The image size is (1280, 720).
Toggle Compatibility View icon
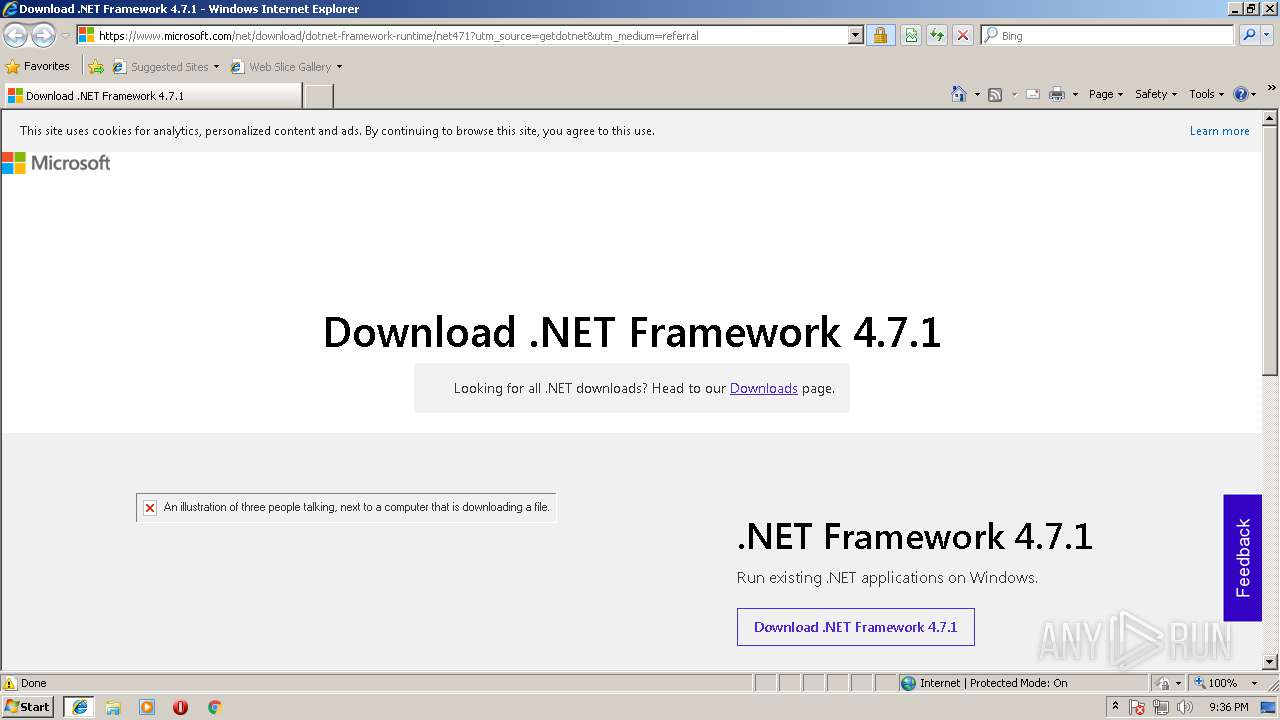[911, 36]
